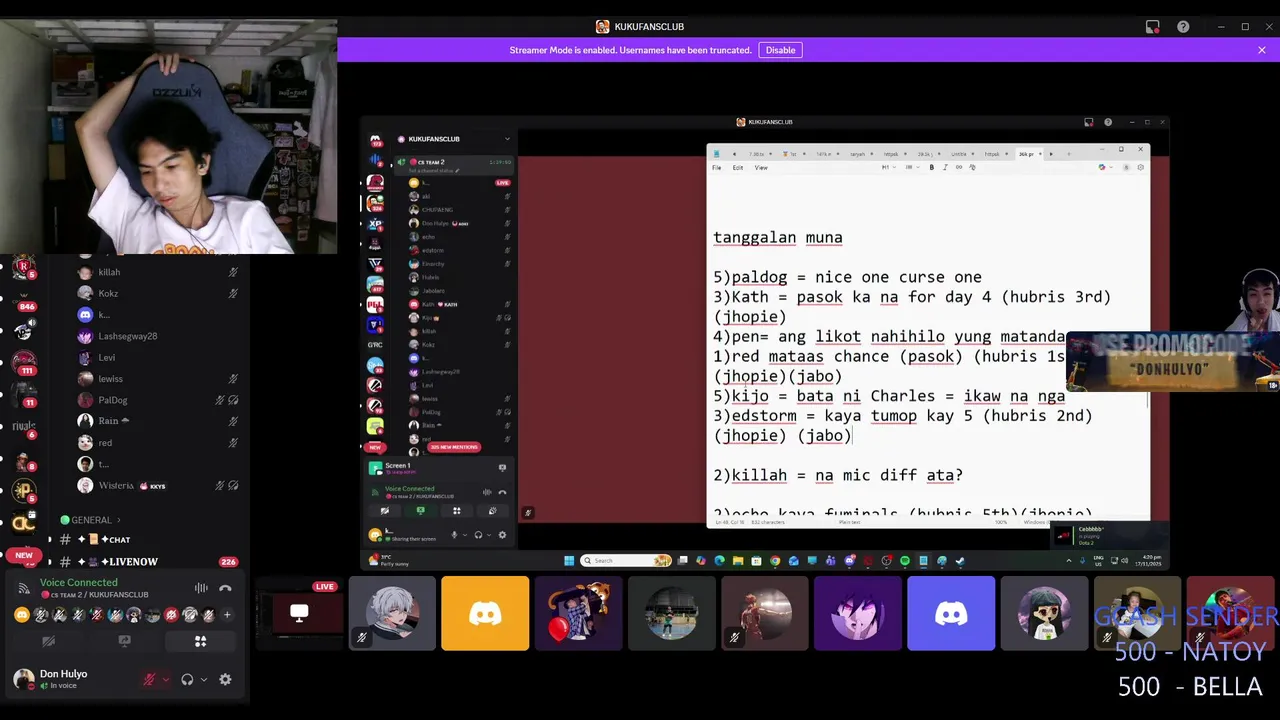This screenshot has width=1280, height=720.
Task: Open Activities launcher in the voice panel
Action: pos(200,641)
